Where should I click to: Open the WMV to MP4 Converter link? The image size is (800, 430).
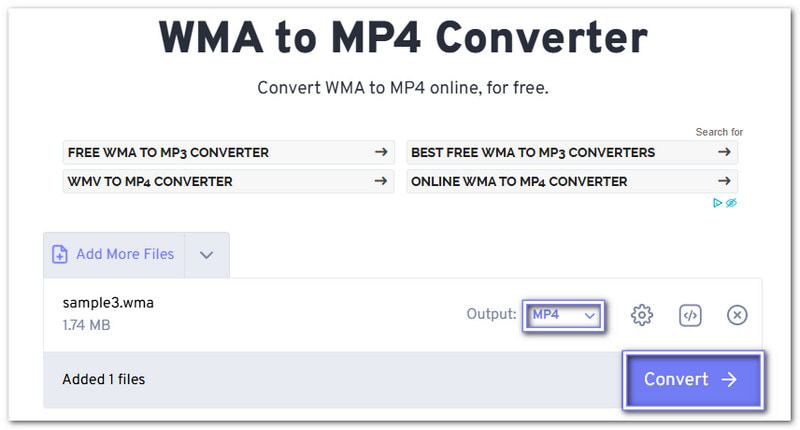[x=150, y=181]
